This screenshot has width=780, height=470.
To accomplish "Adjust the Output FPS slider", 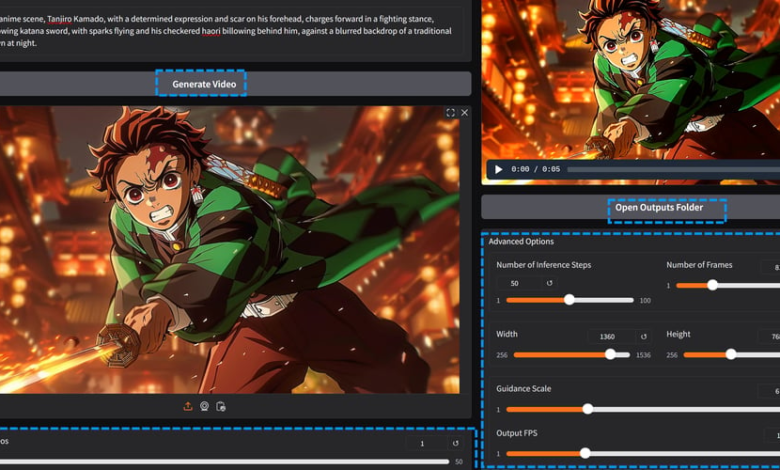I will coord(643,453).
